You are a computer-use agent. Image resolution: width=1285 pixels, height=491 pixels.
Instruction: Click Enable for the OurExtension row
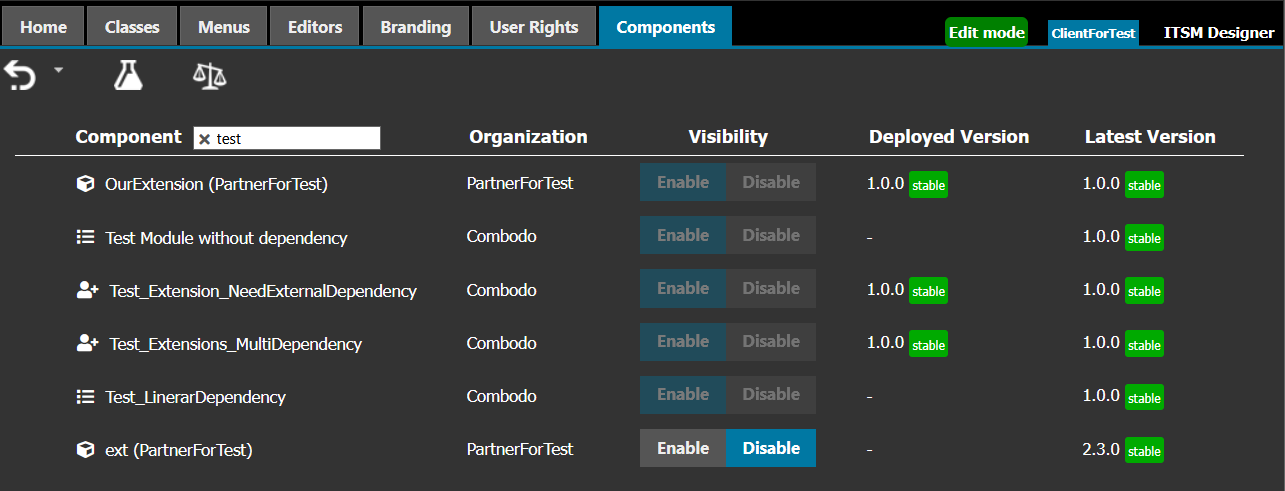683,182
